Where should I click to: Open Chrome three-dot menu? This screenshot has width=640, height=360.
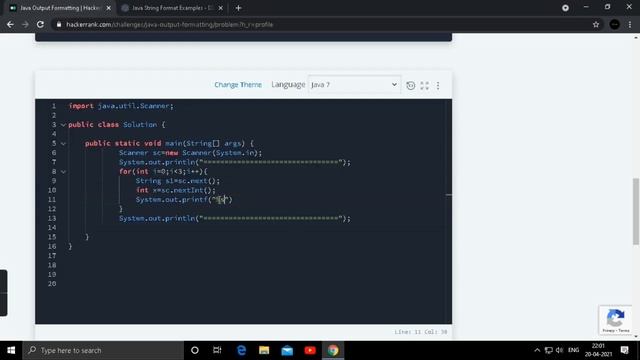point(630,24)
